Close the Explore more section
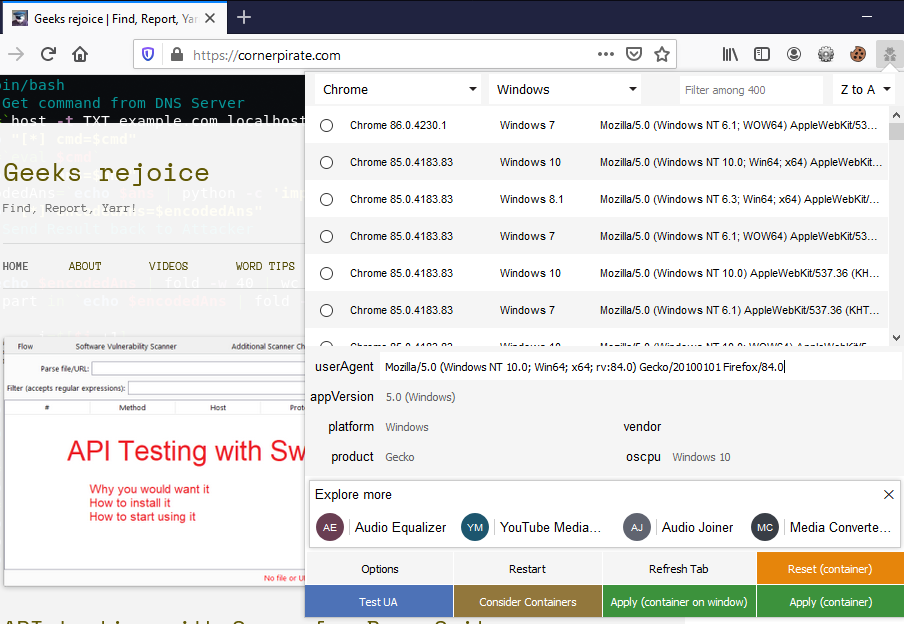 click(889, 494)
